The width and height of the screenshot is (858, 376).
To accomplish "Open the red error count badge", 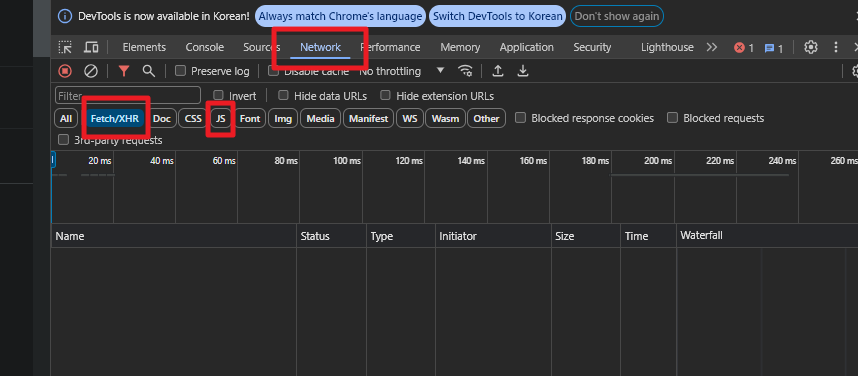I will pos(744,48).
